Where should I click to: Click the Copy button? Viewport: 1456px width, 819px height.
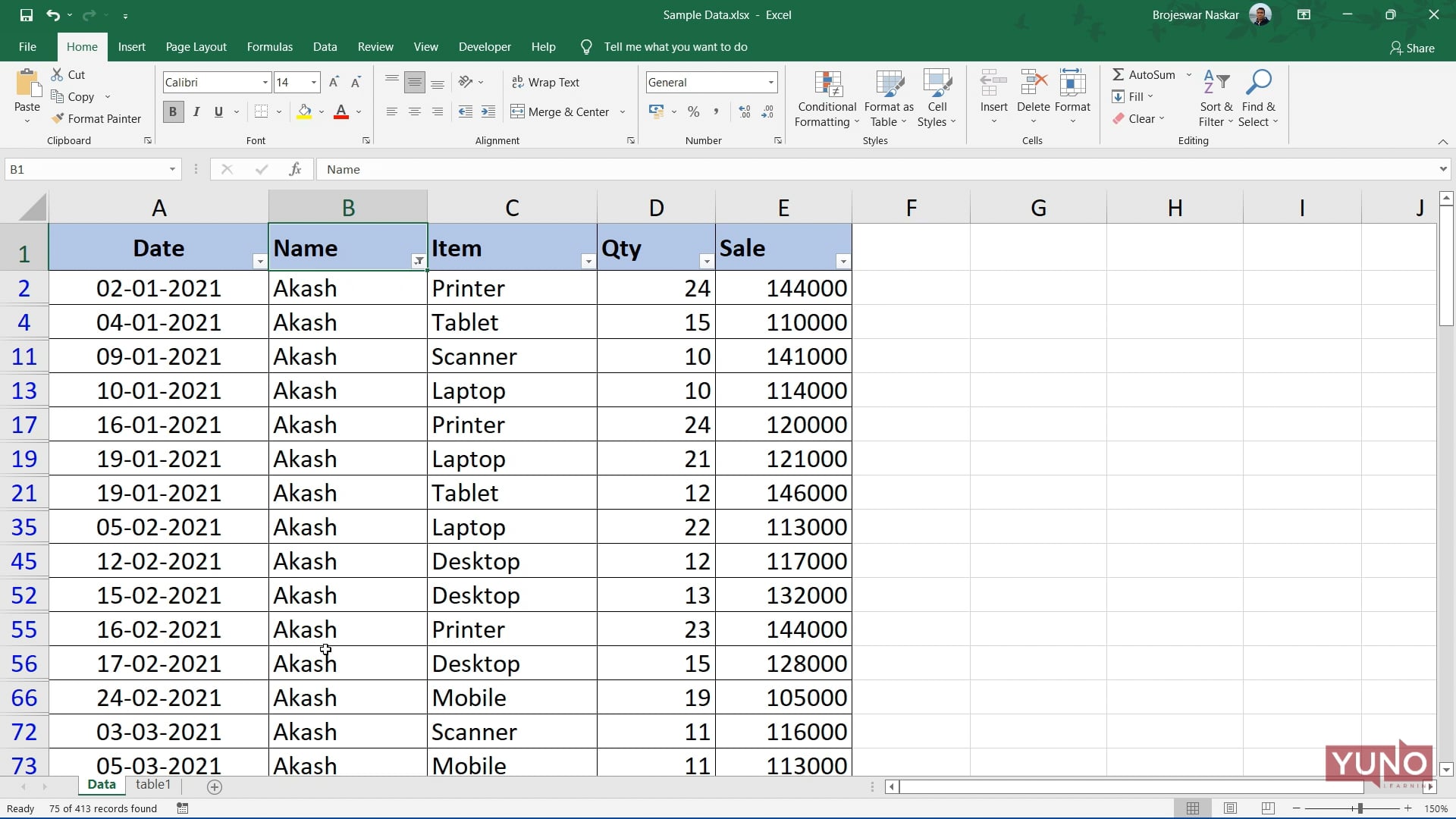pos(73,96)
